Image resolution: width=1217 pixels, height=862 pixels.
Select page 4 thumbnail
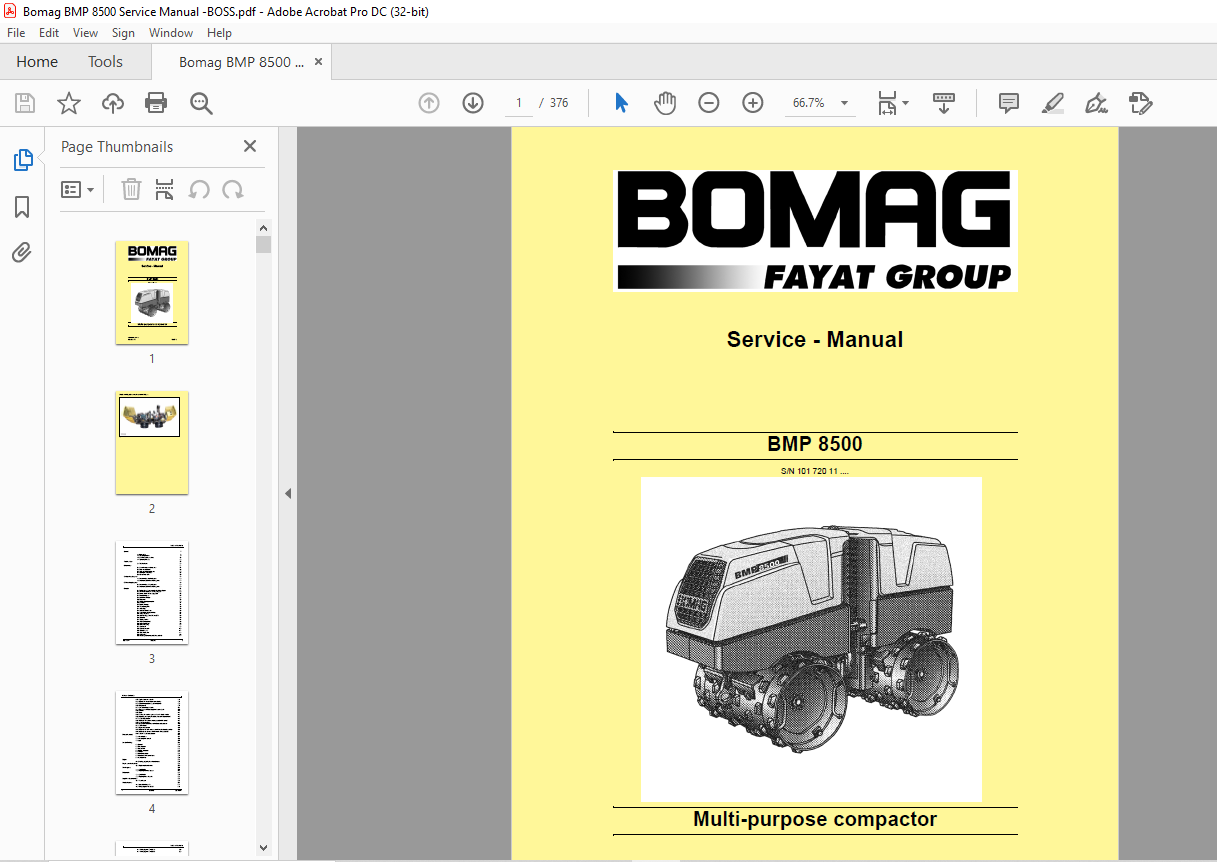[152, 742]
